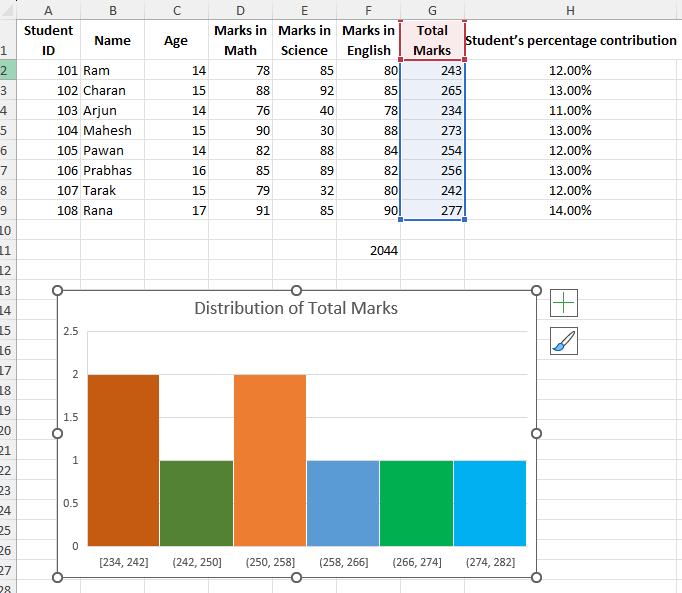
Task: Click the 2.5 value on vertical axis
Action: tap(71, 331)
